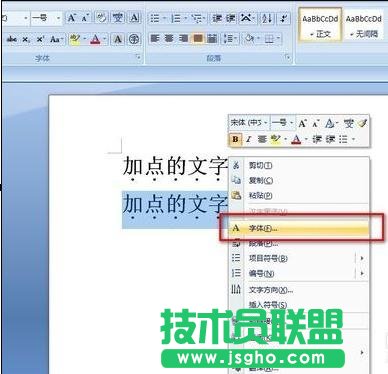Open the Line Spacing dropdown
This screenshot has height=374, width=388.
pos(231,39)
